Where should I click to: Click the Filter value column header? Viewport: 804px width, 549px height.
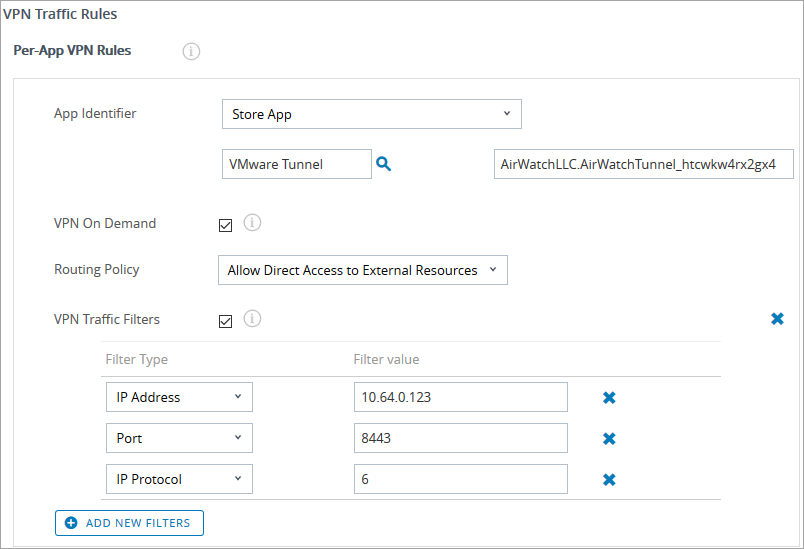click(x=386, y=359)
